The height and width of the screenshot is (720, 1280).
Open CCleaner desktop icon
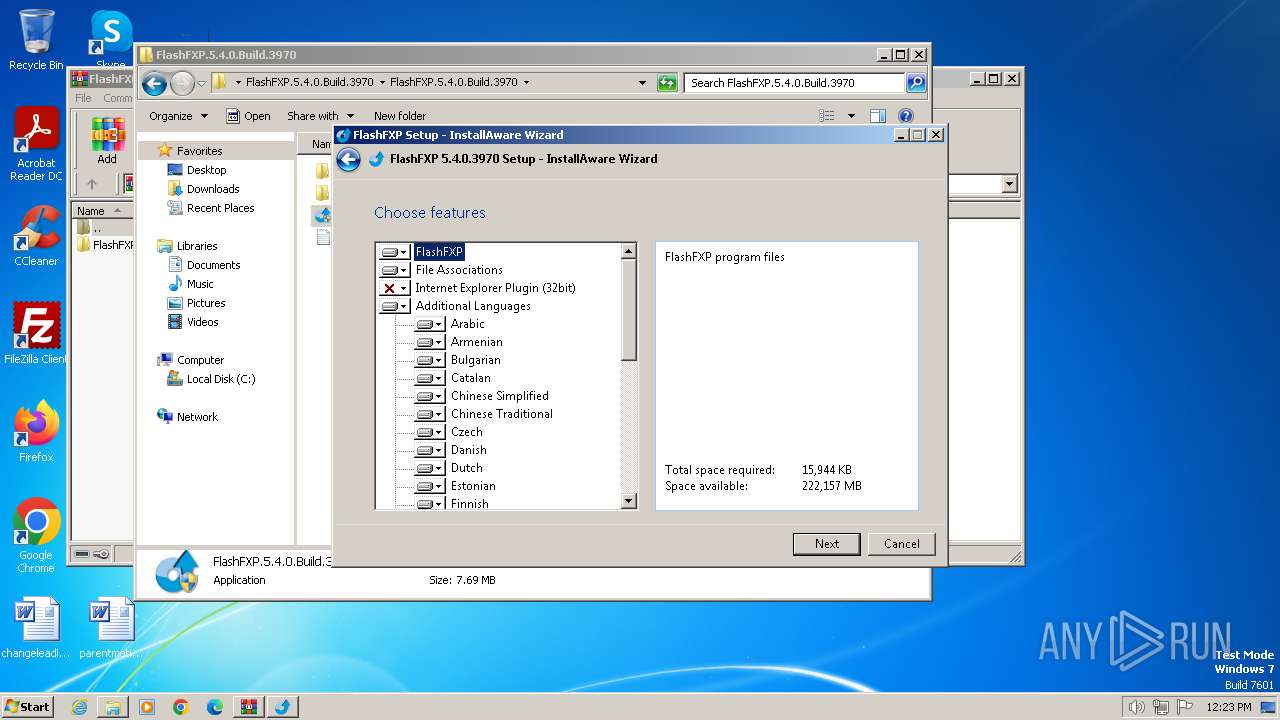[x=36, y=236]
